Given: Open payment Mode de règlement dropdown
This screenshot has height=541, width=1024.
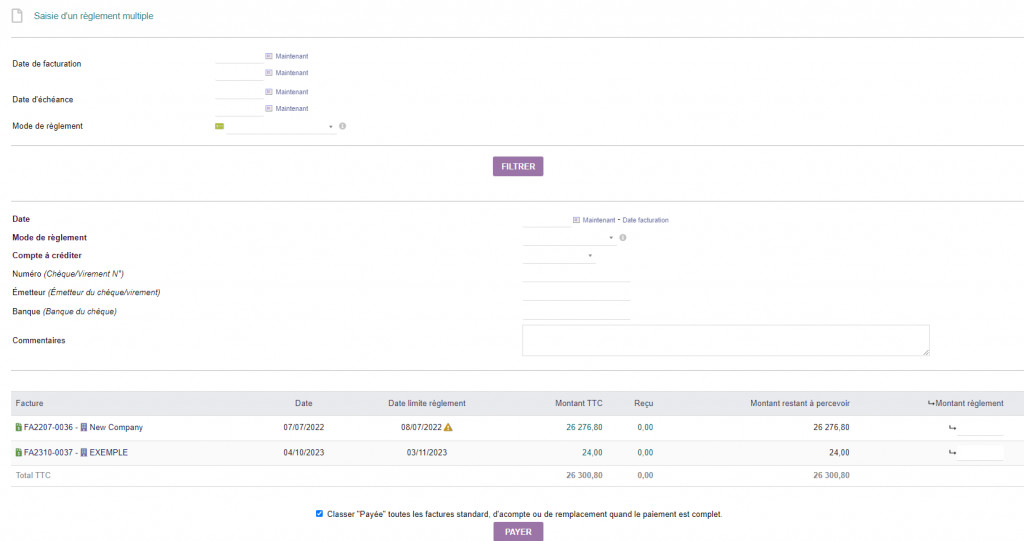Looking at the screenshot, I should pyautogui.click(x=569, y=238).
